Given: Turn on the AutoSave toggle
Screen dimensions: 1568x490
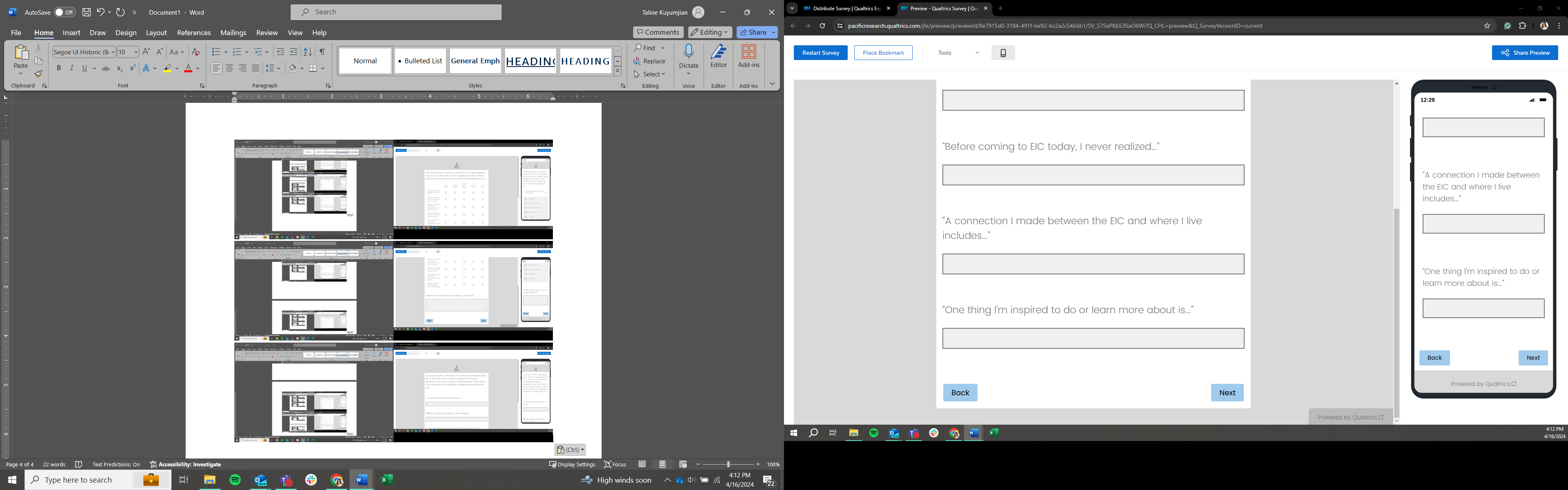Looking at the screenshot, I should (64, 12).
